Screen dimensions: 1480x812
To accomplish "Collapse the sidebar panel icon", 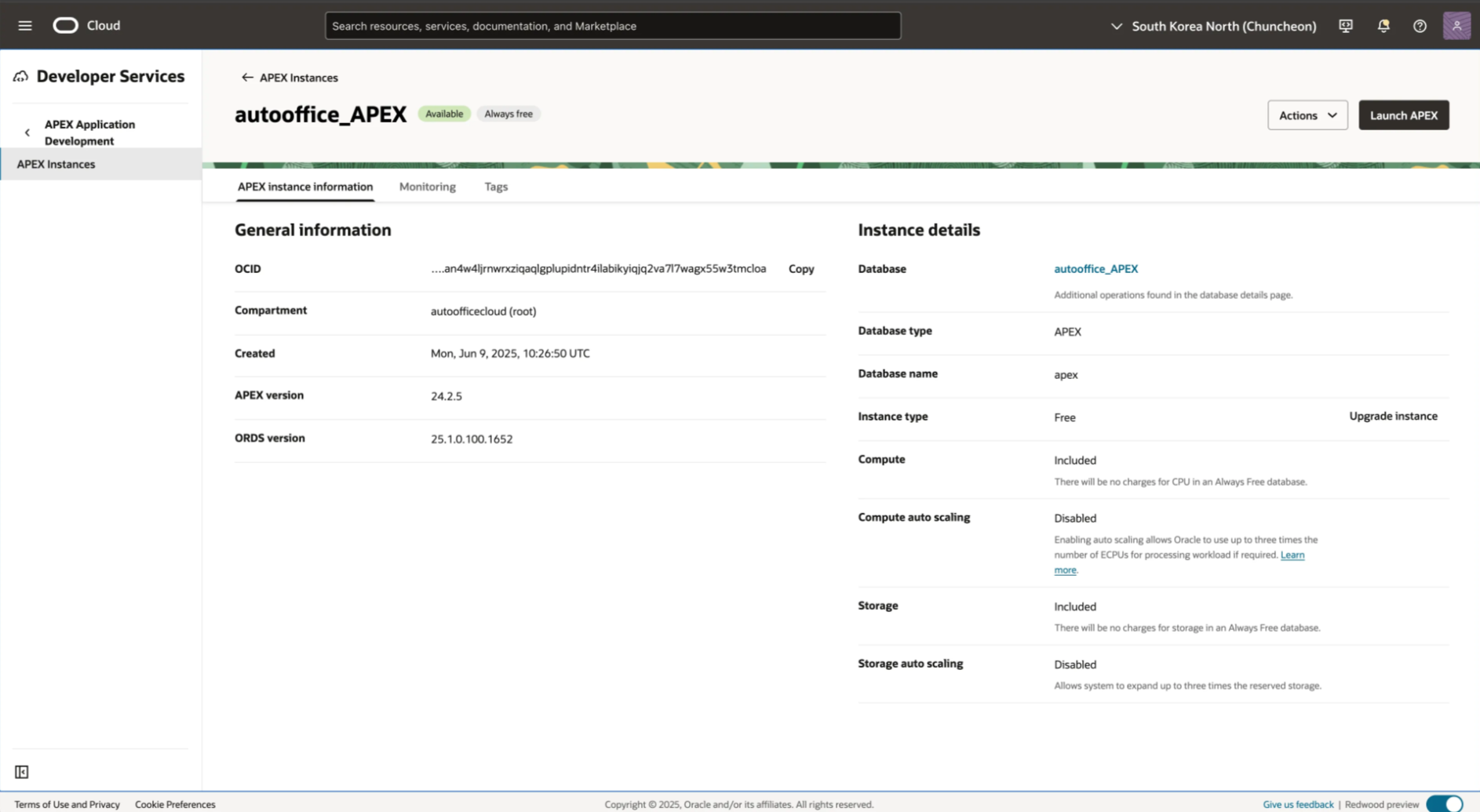I will [22, 772].
